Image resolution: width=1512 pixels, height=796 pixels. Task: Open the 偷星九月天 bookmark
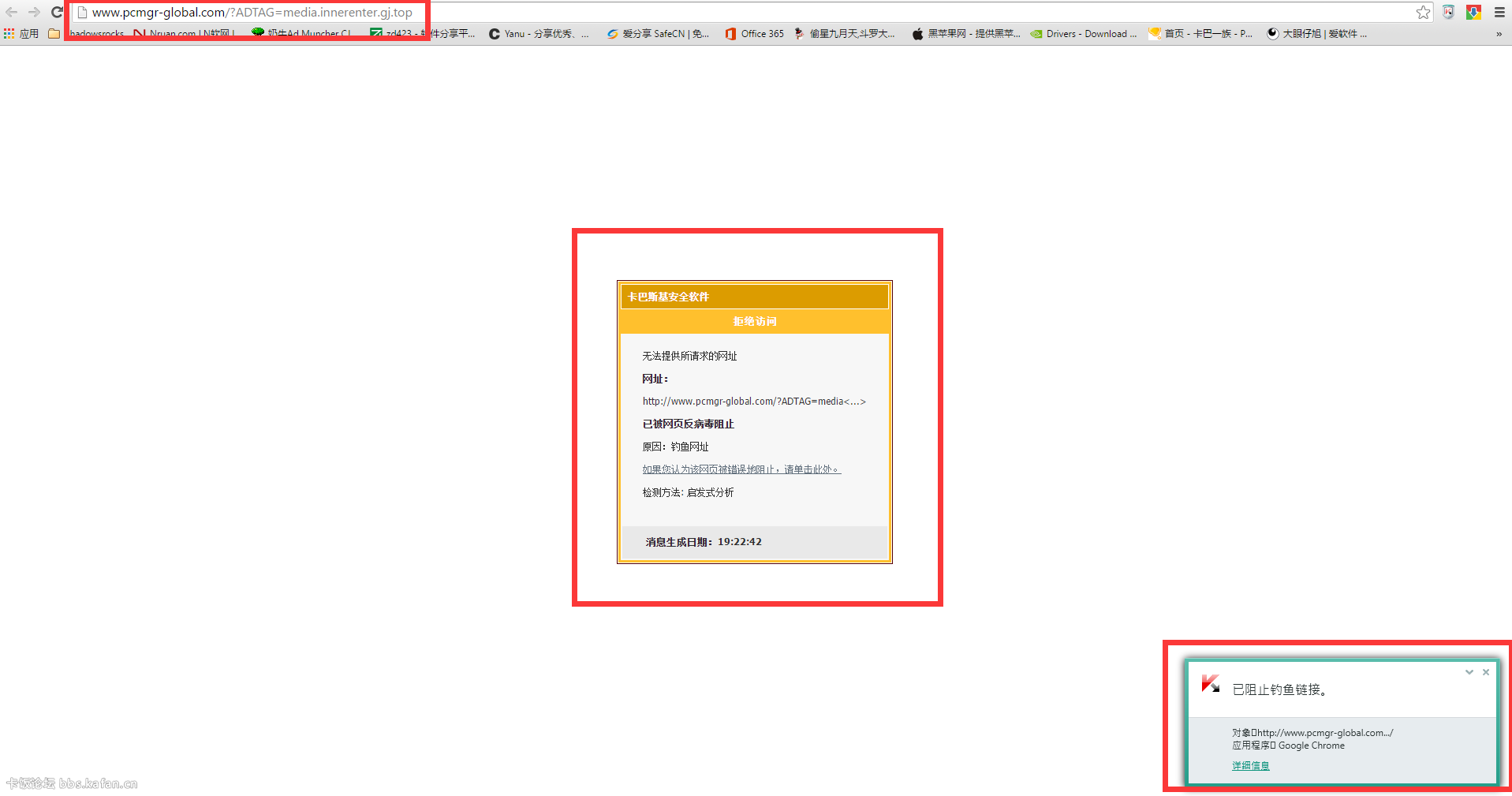845,33
